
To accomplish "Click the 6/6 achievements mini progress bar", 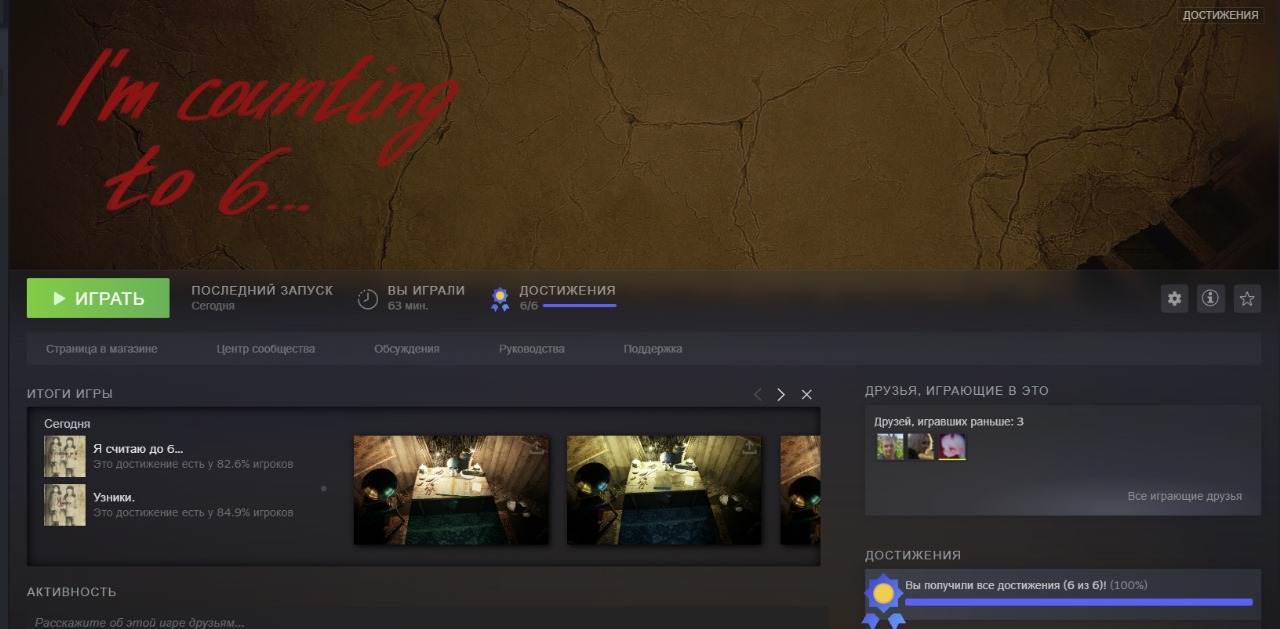I will click(579, 306).
